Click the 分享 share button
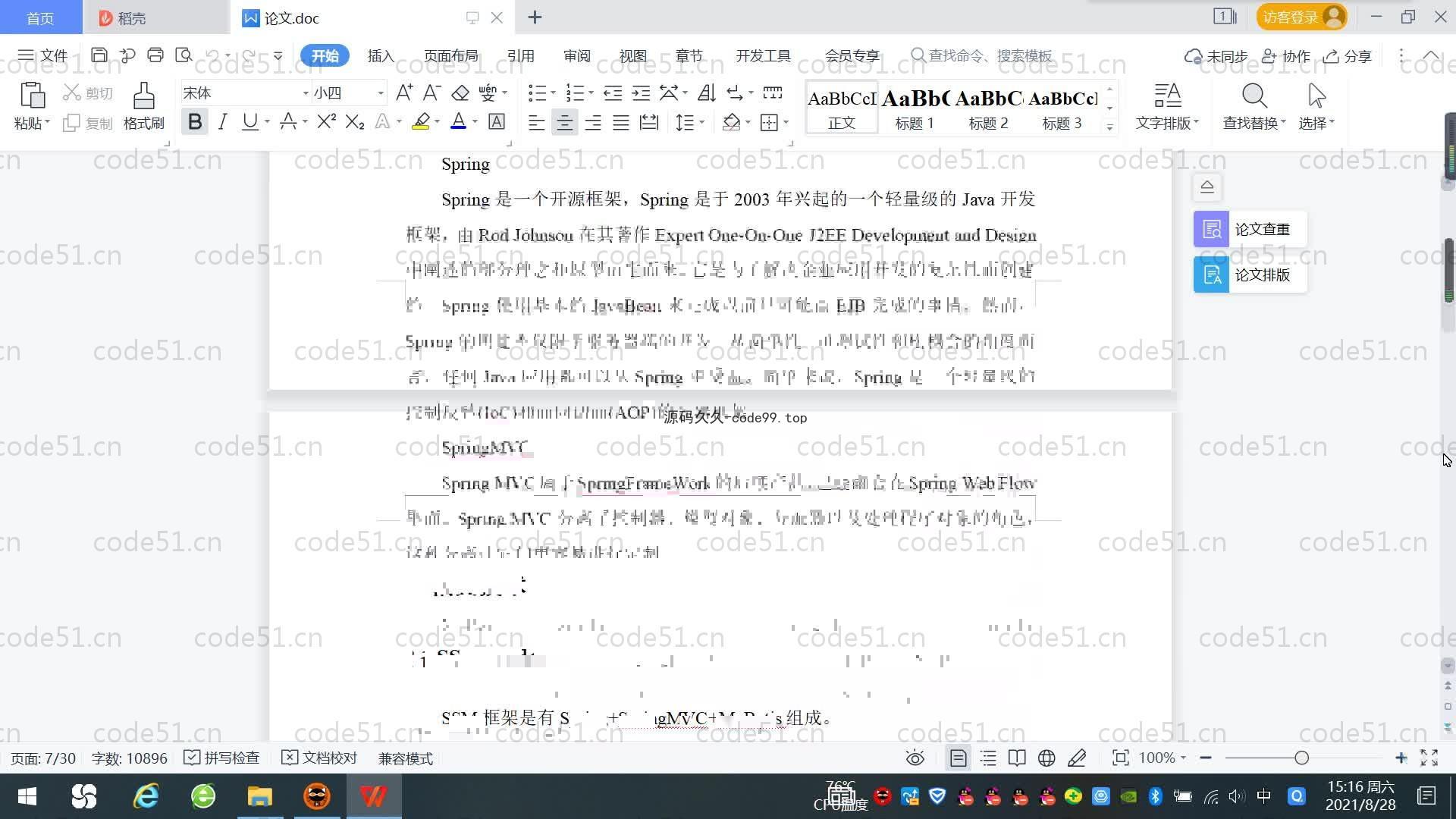This screenshot has height=819, width=1456. pyautogui.click(x=1348, y=56)
